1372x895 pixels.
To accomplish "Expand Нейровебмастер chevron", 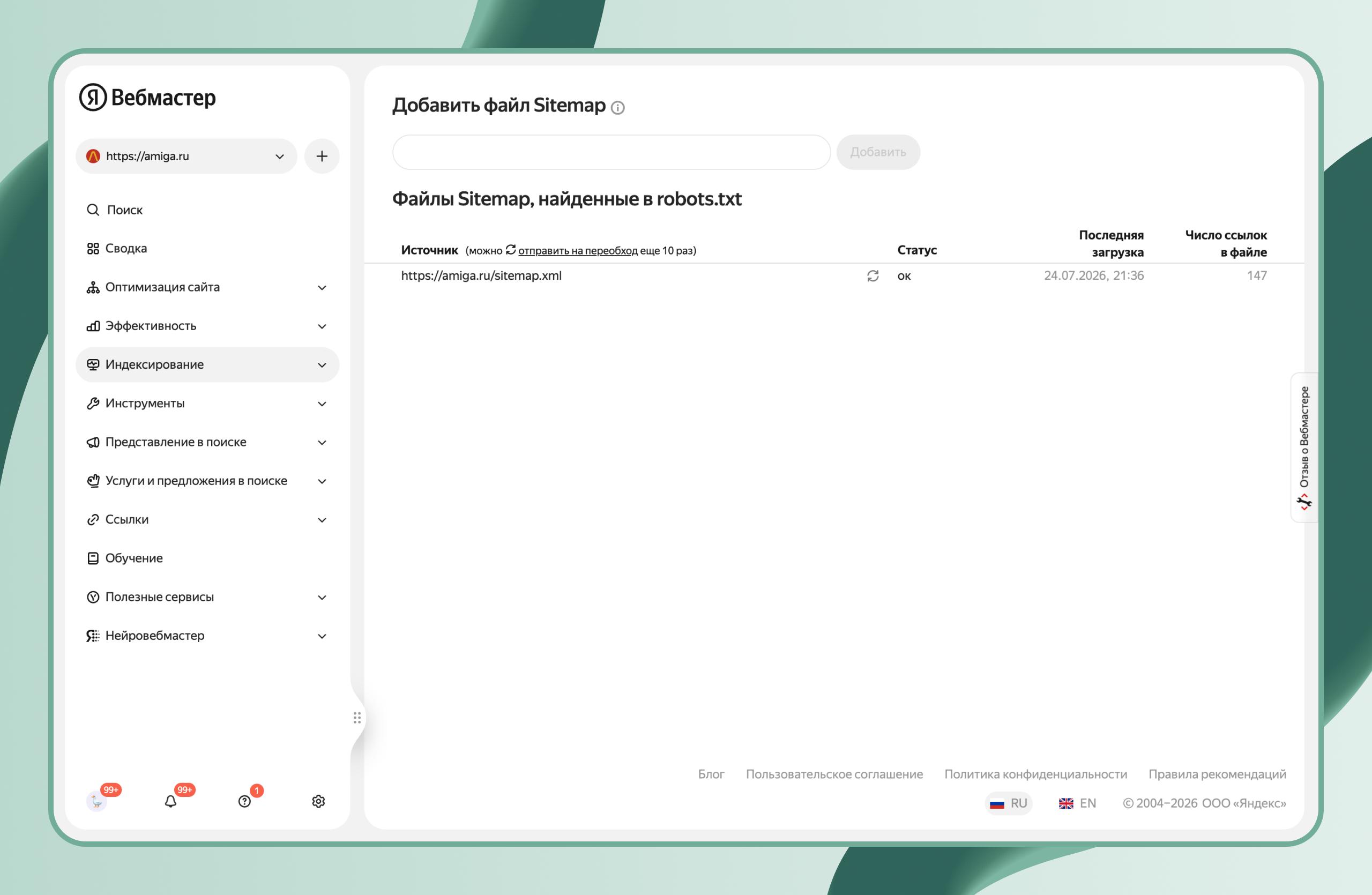I will [322, 636].
